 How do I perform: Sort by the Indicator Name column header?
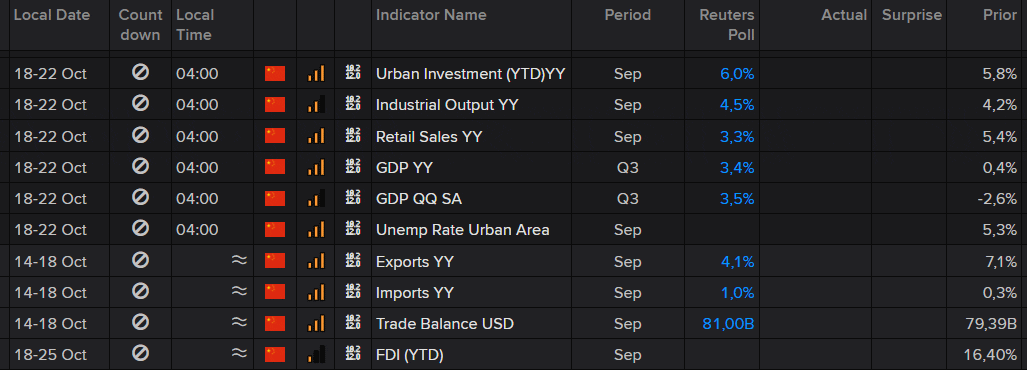431,14
